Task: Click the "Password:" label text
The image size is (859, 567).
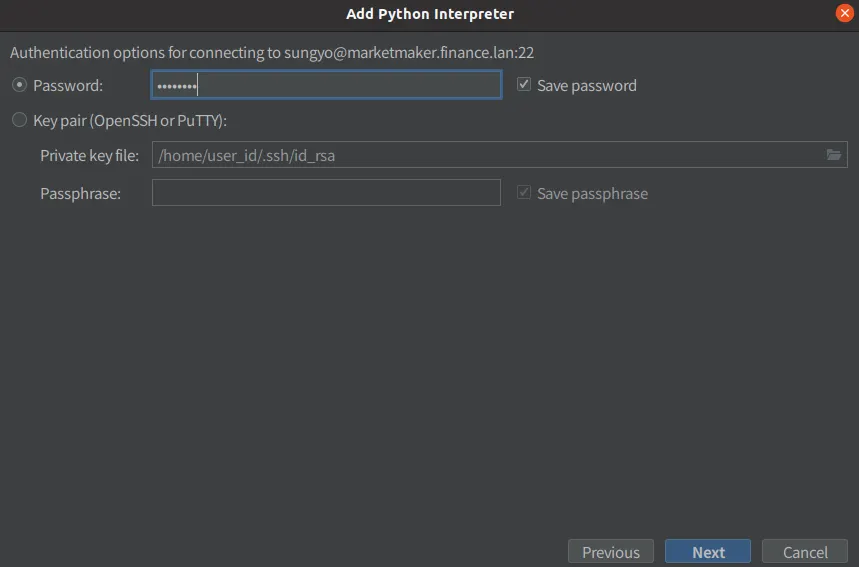Action: [x=68, y=86]
